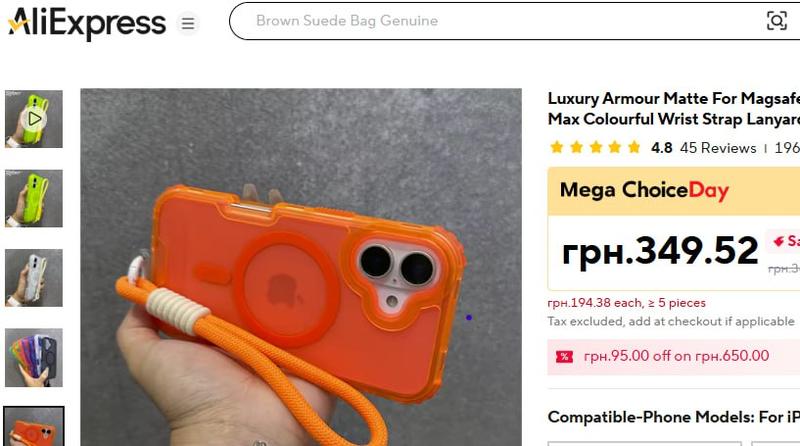The image size is (800, 446).
Task: Open the hamburger categories menu
Action: (x=188, y=23)
